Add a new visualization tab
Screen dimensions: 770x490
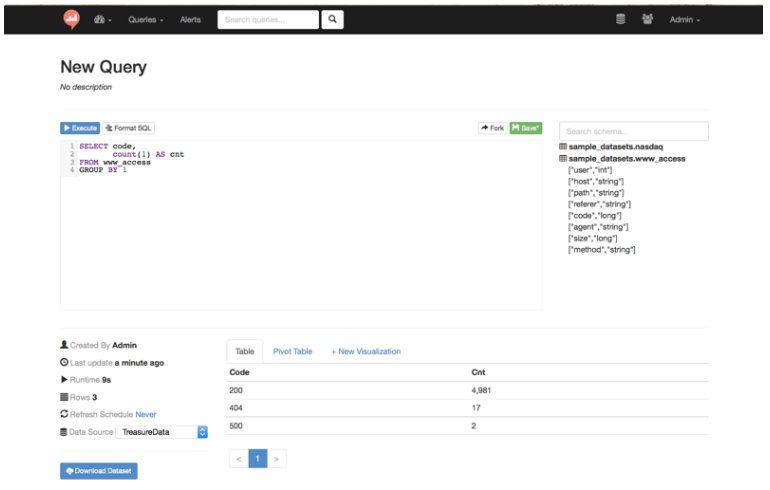365,351
